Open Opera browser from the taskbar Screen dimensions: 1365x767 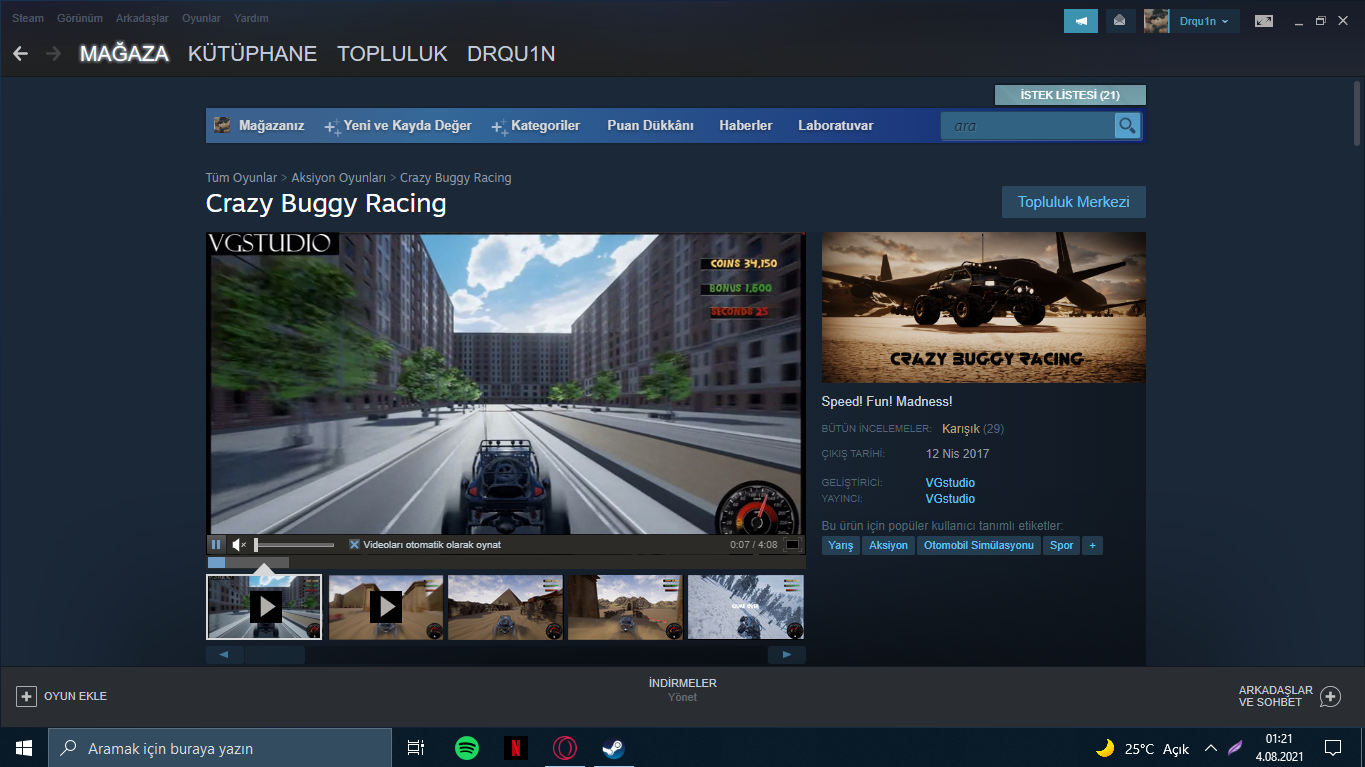coord(565,748)
